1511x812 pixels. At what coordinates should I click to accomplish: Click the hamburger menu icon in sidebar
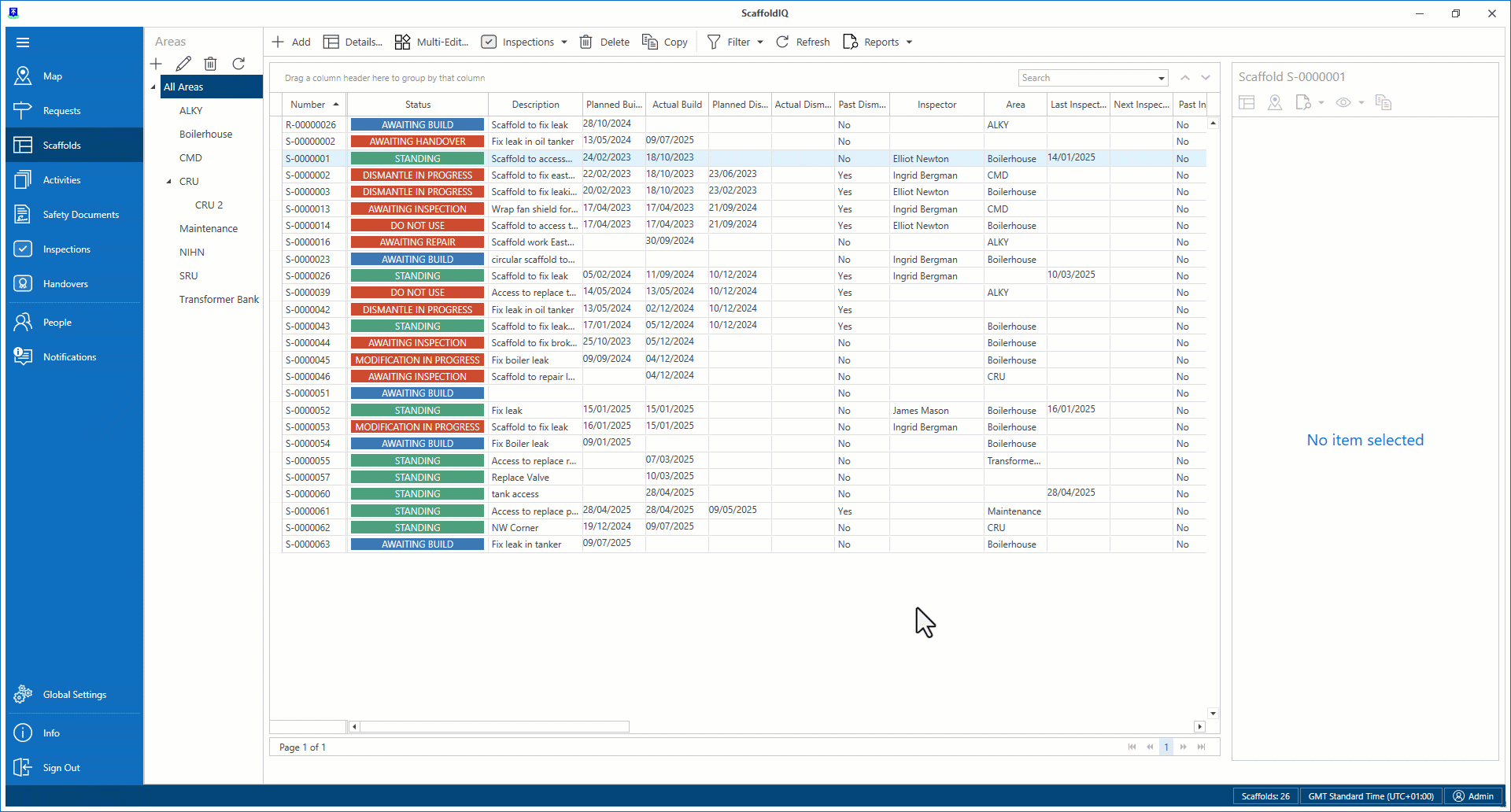coord(23,42)
